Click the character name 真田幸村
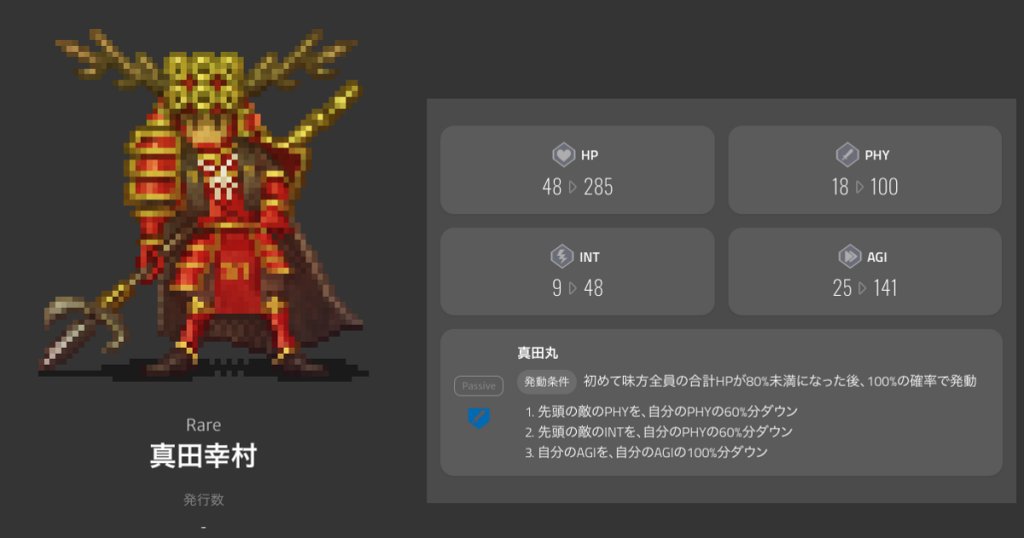 tap(203, 456)
